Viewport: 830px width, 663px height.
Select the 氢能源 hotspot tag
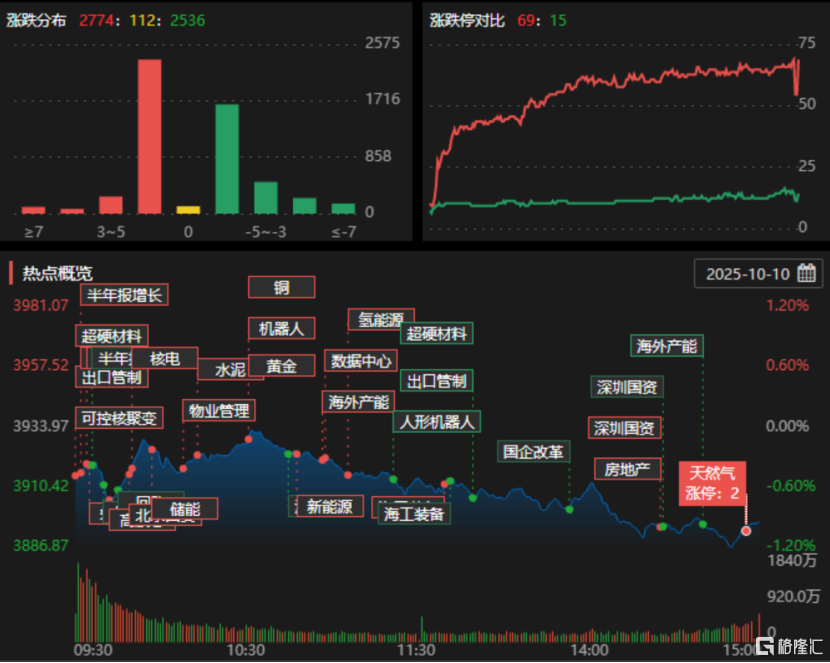380,320
